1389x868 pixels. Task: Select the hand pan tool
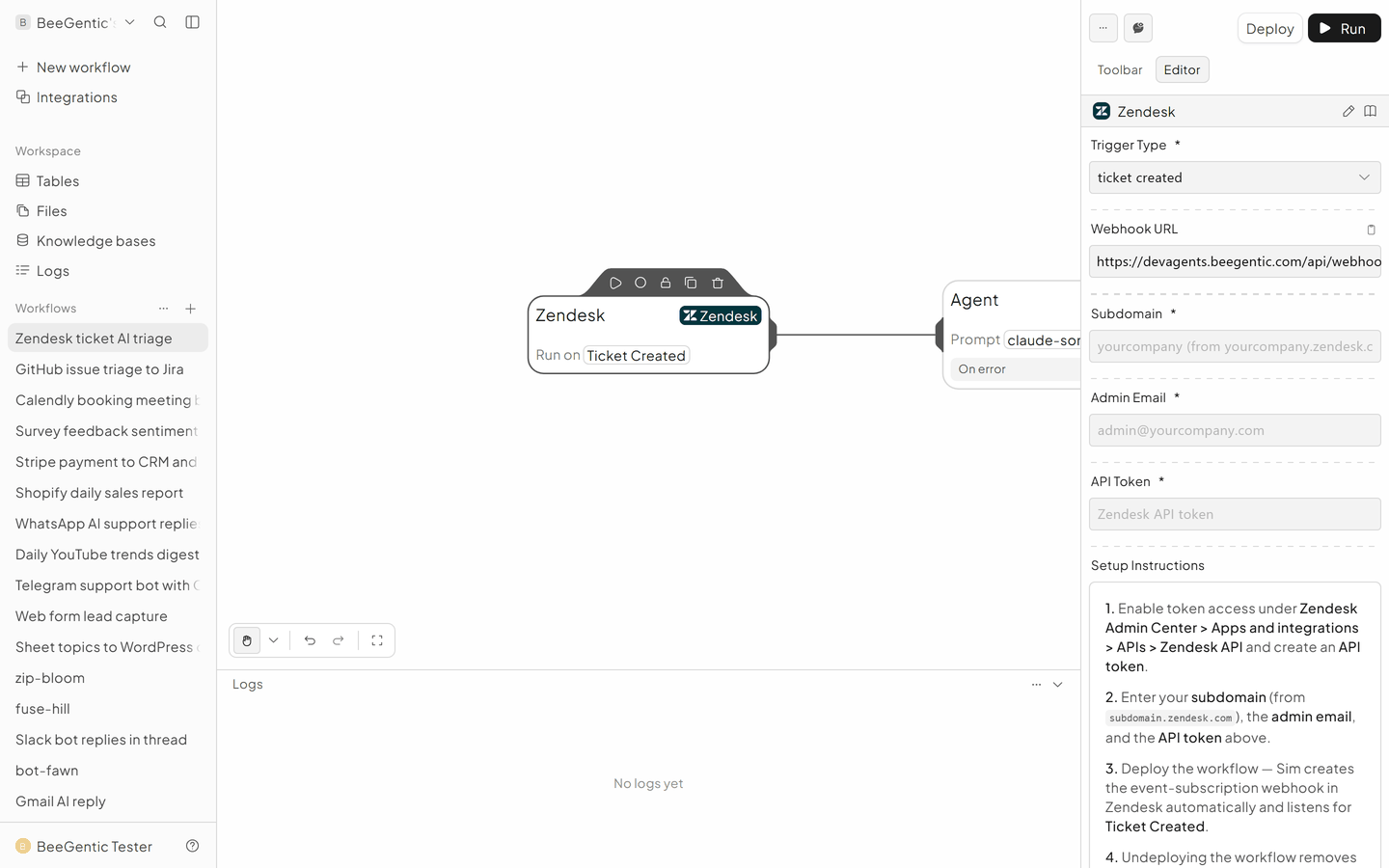[x=247, y=640]
